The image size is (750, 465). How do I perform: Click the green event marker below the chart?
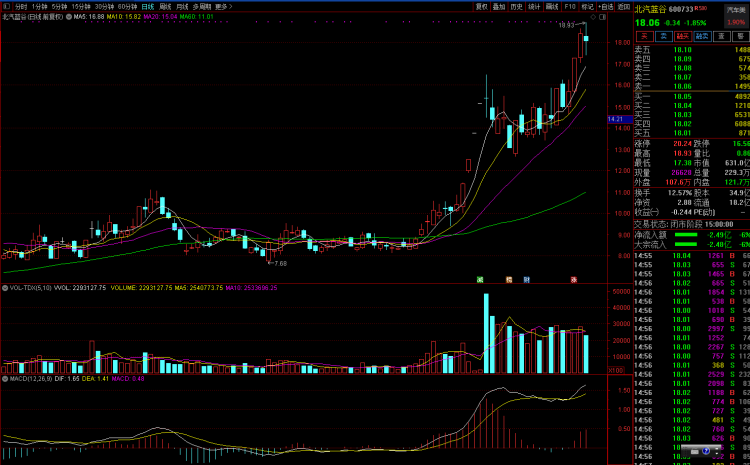(480, 279)
